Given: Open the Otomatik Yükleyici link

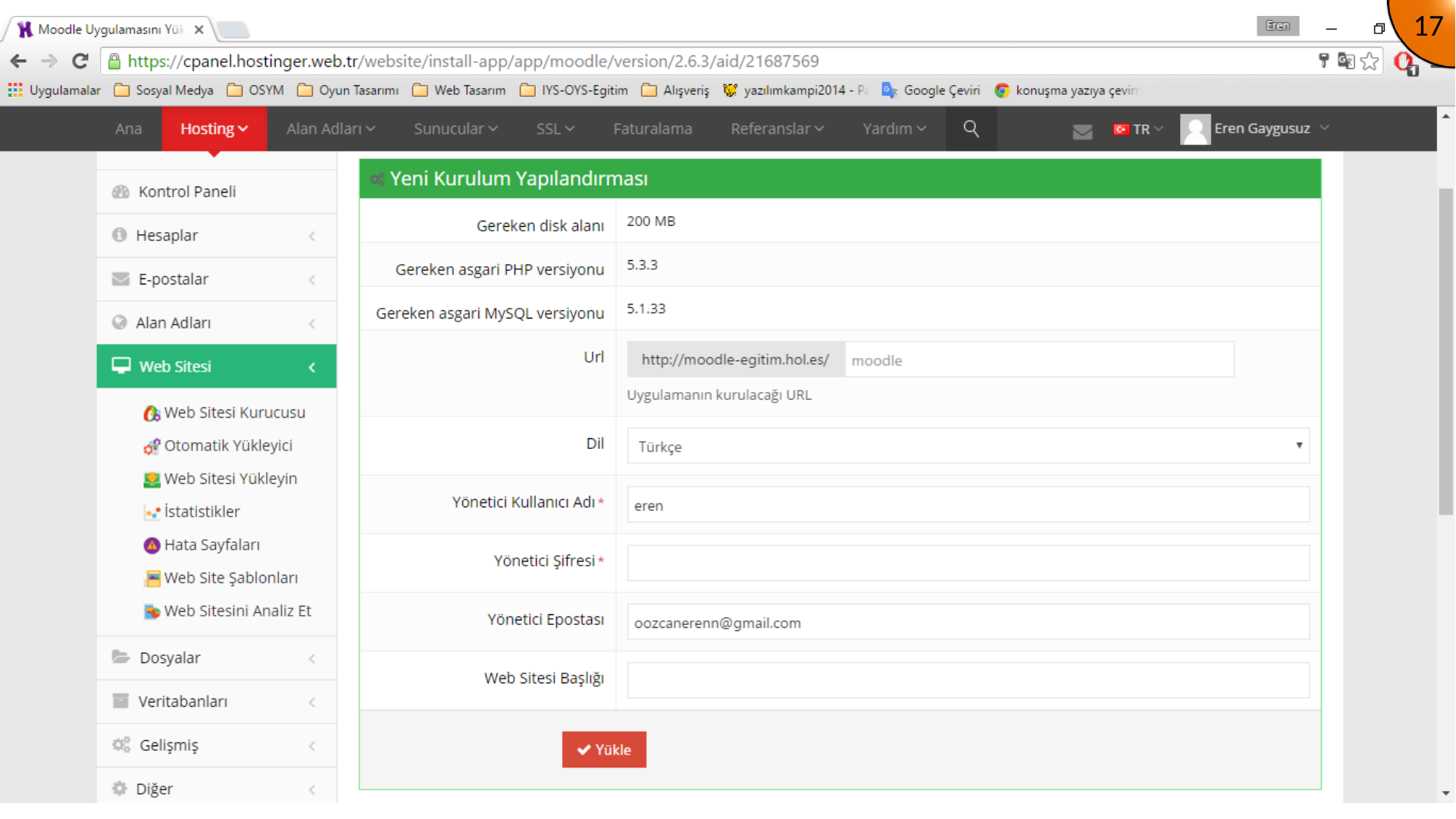Looking at the screenshot, I should point(228,446).
